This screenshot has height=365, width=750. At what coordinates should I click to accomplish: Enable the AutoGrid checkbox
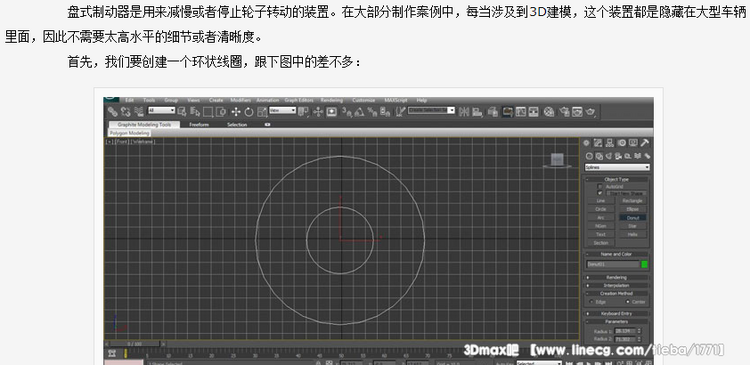600,186
